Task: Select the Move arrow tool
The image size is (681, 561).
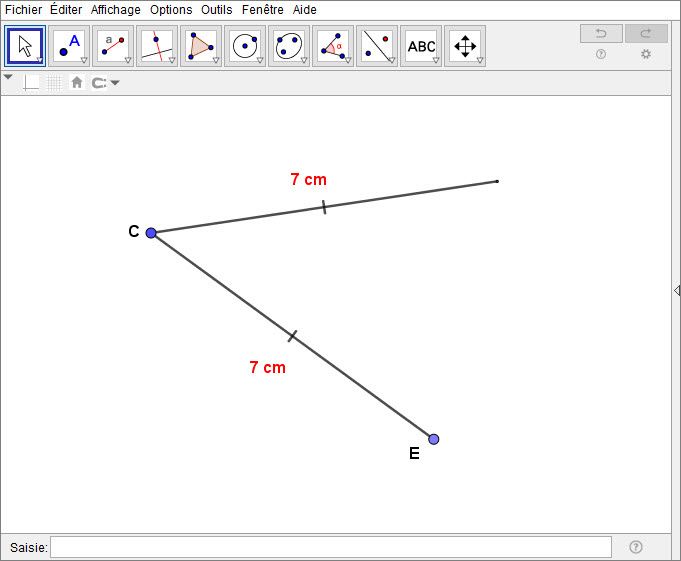Action: click(25, 46)
